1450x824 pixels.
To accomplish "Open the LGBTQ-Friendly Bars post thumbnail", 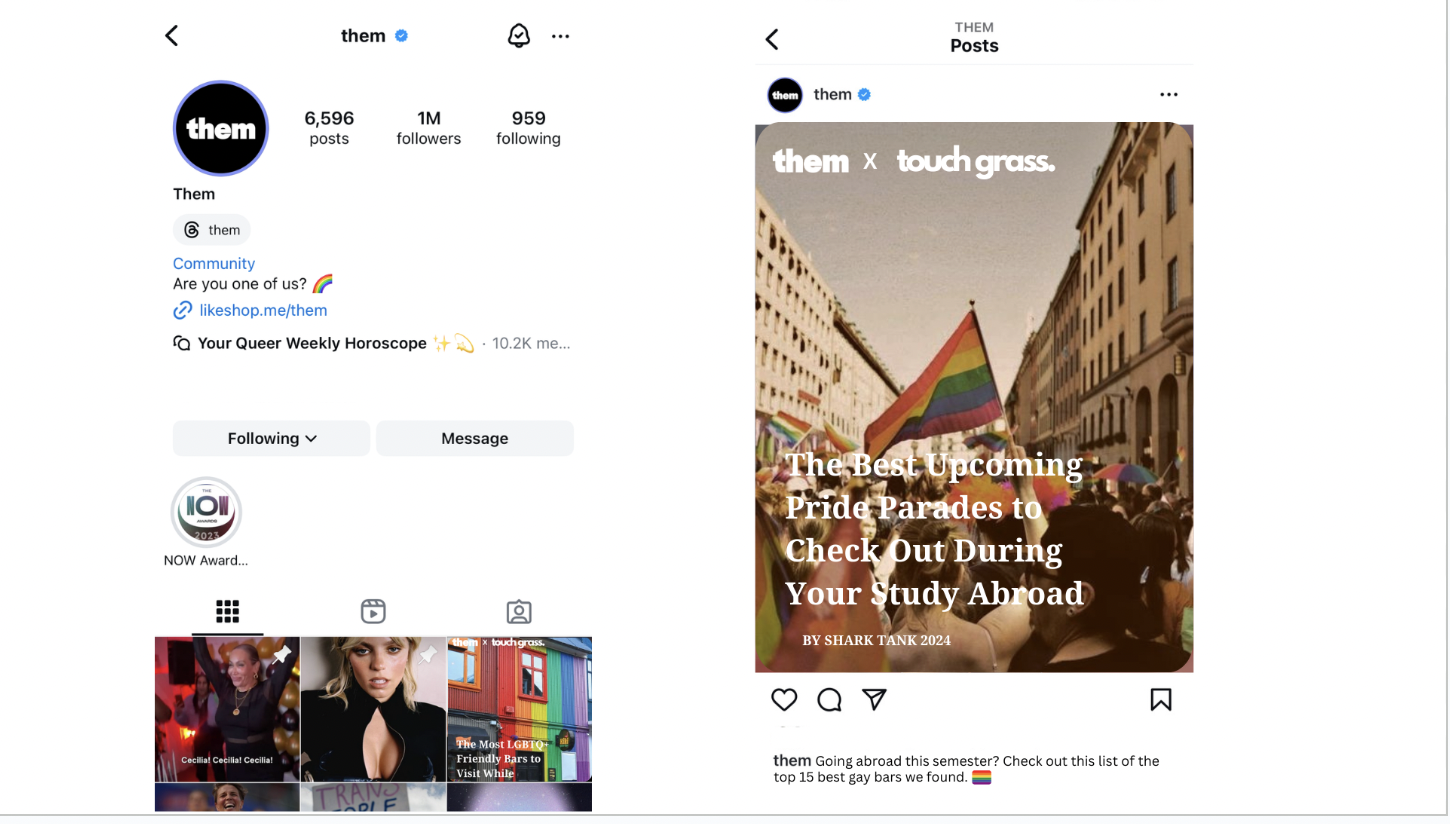I will [x=519, y=709].
